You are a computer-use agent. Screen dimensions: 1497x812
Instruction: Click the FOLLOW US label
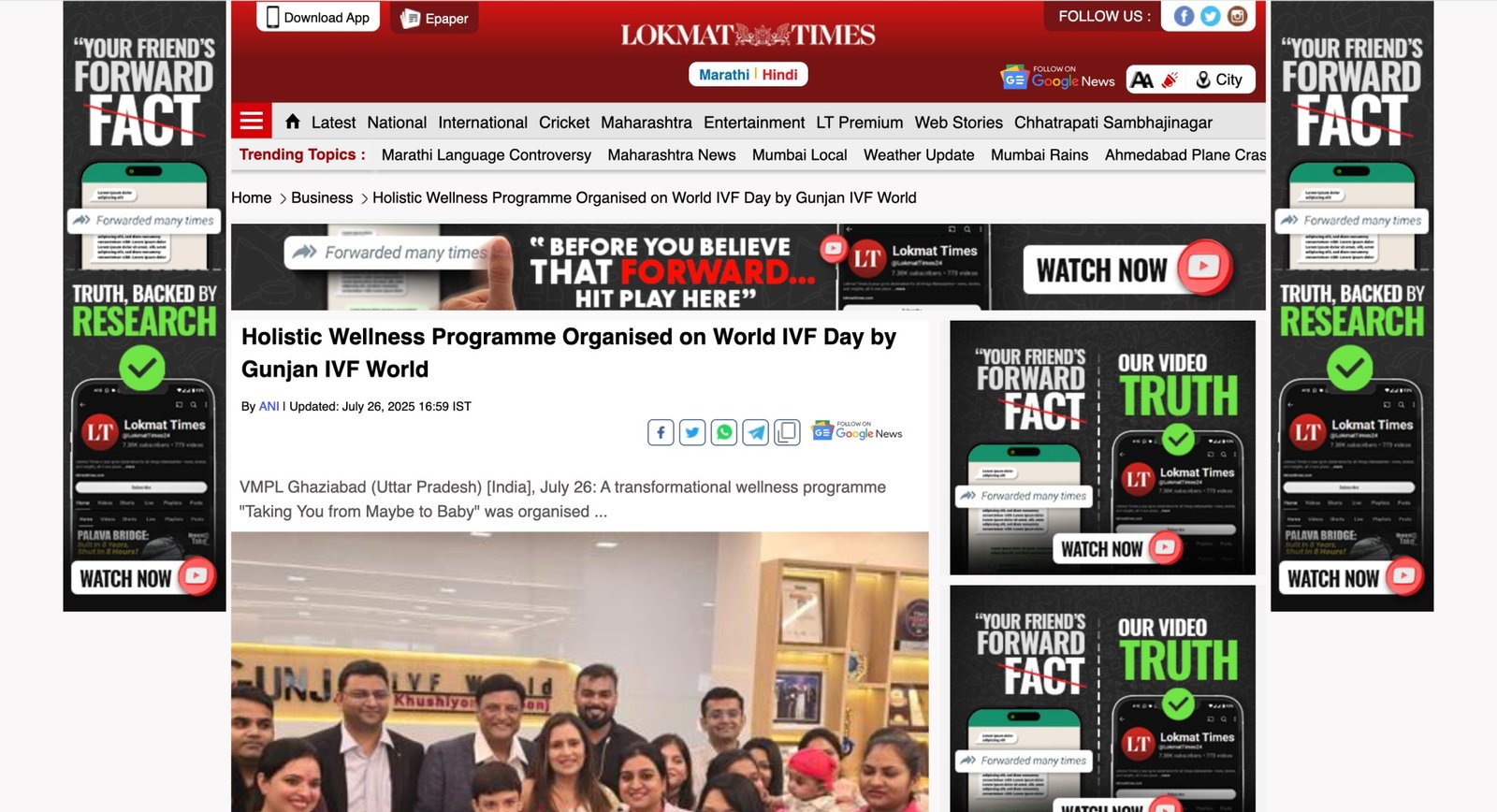(x=1104, y=16)
